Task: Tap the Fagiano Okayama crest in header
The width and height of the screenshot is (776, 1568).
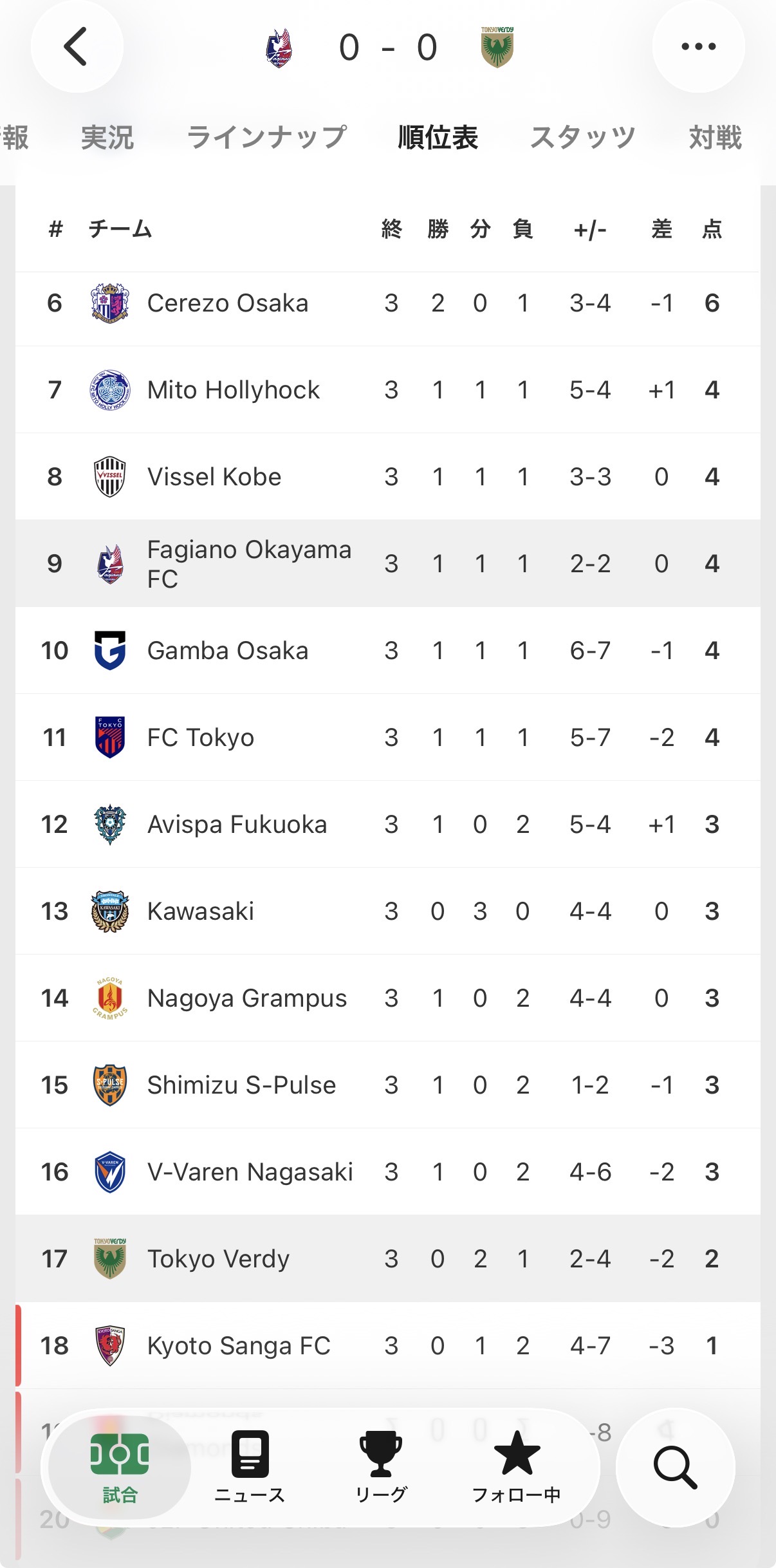Action: click(x=279, y=48)
